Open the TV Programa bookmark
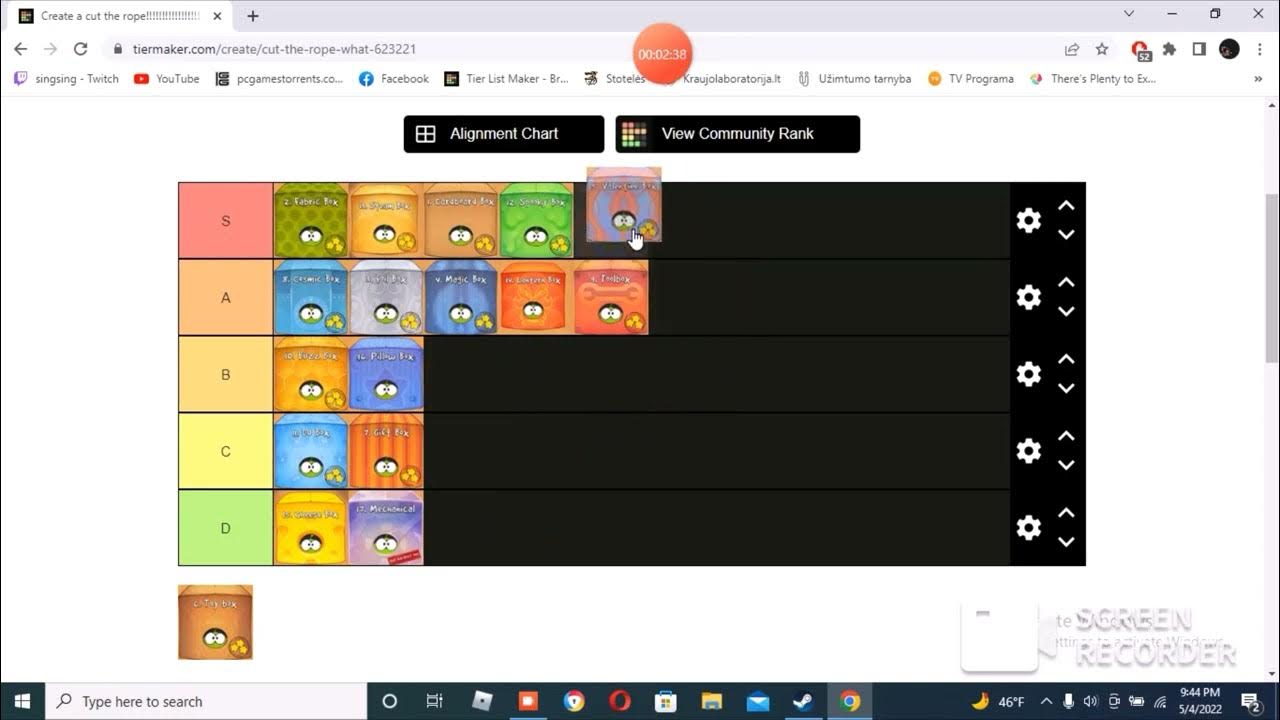This screenshot has height=720, width=1280. pos(971,79)
